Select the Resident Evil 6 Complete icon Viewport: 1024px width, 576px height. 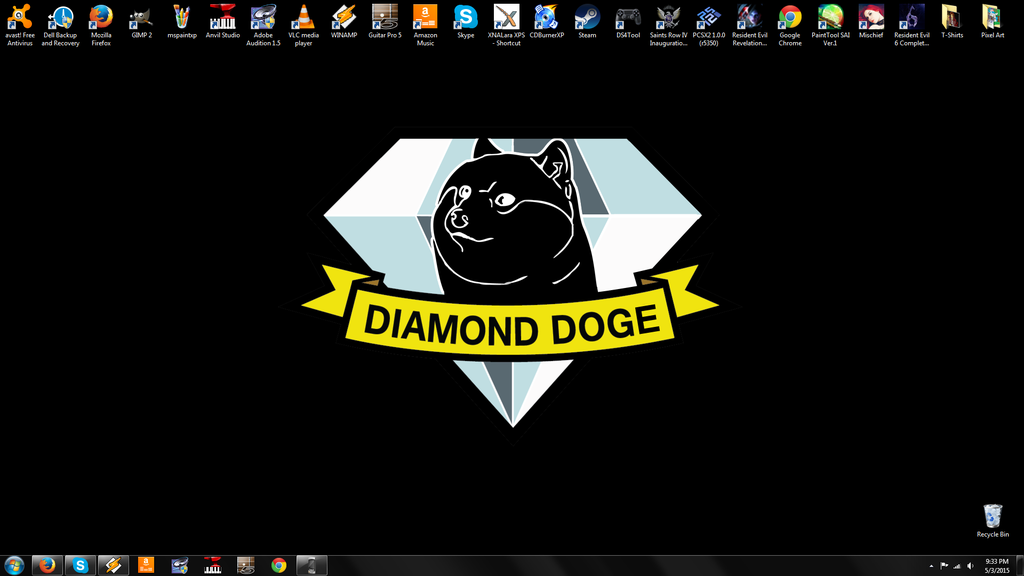[911, 25]
